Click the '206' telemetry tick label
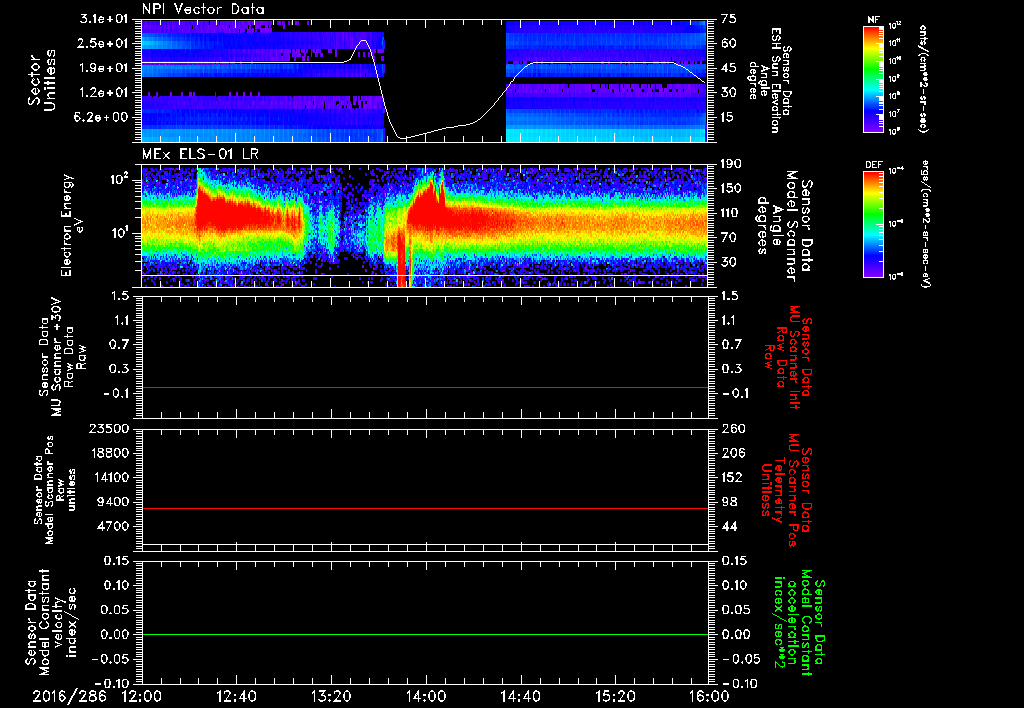The width and height of the screenshot is (1024, 708). pyautogui.click(x=732, y=453)
